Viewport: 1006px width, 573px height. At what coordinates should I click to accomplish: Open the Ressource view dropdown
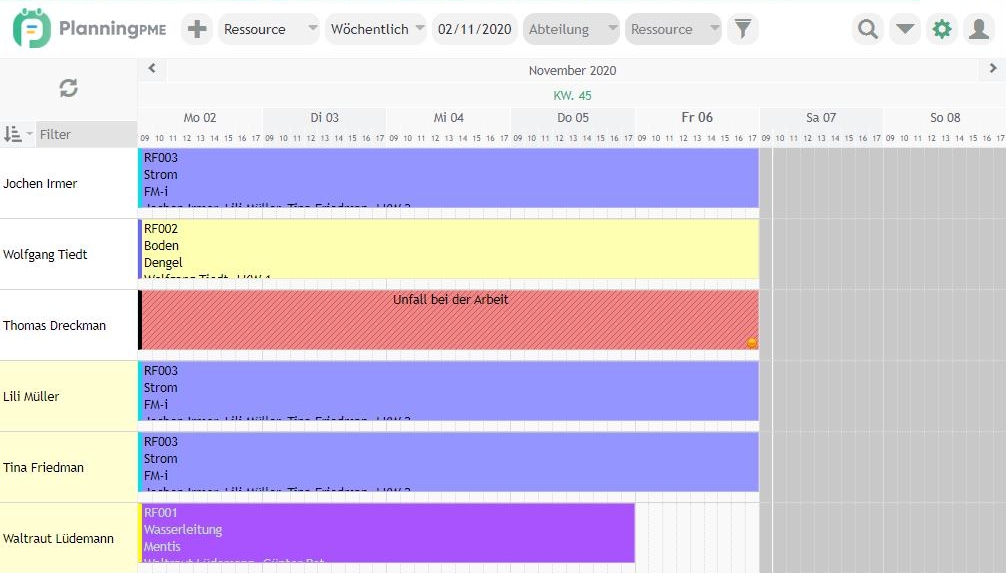point(269,29)
